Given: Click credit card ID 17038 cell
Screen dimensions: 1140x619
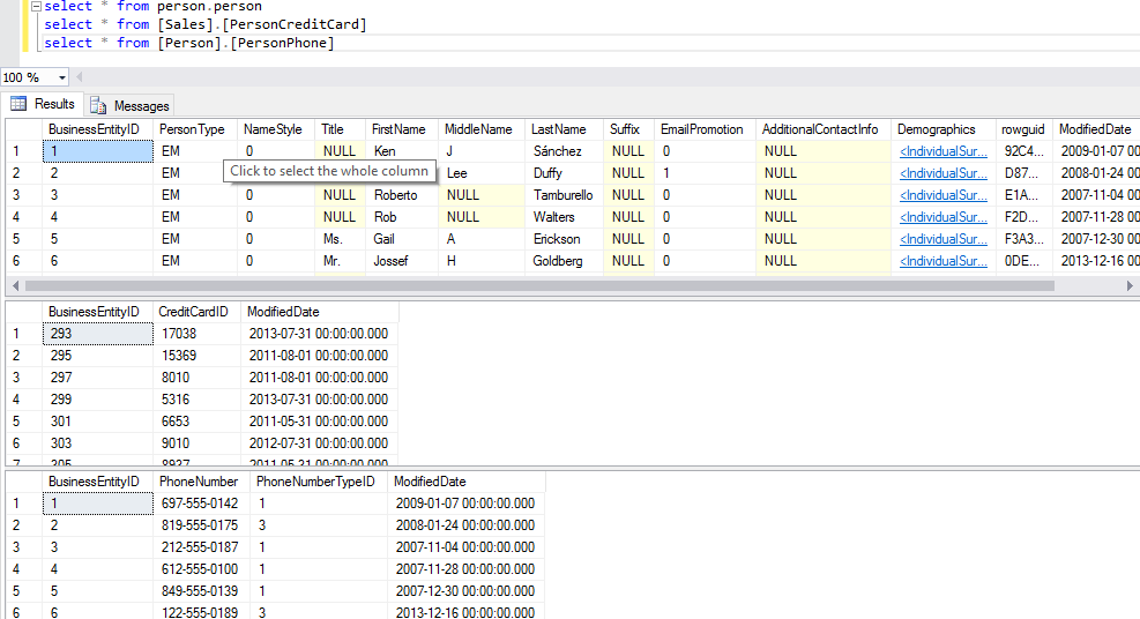Looking at the screenshot, I should 196,333.
